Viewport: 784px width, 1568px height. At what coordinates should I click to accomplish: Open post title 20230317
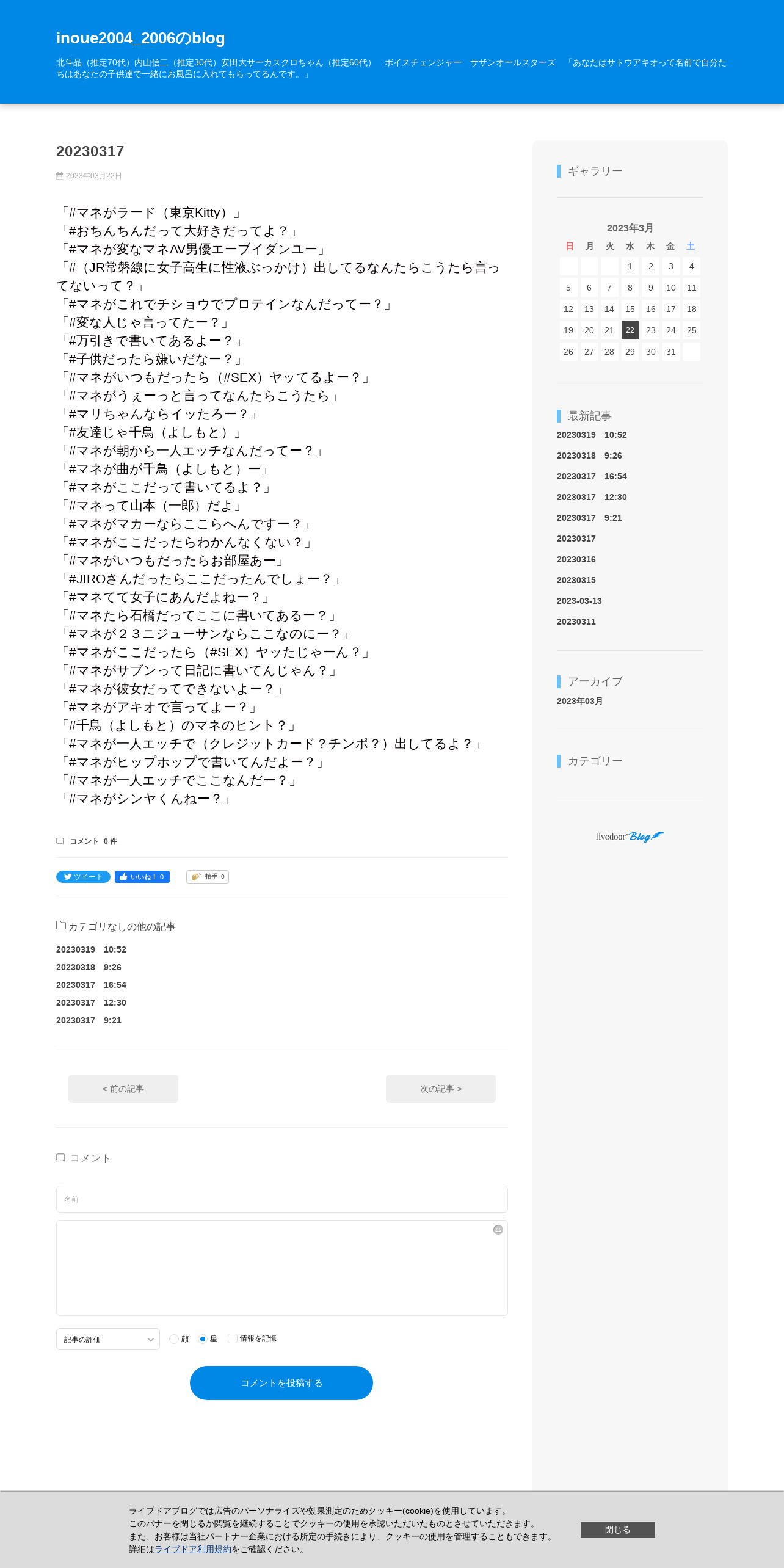coord(90,151)
